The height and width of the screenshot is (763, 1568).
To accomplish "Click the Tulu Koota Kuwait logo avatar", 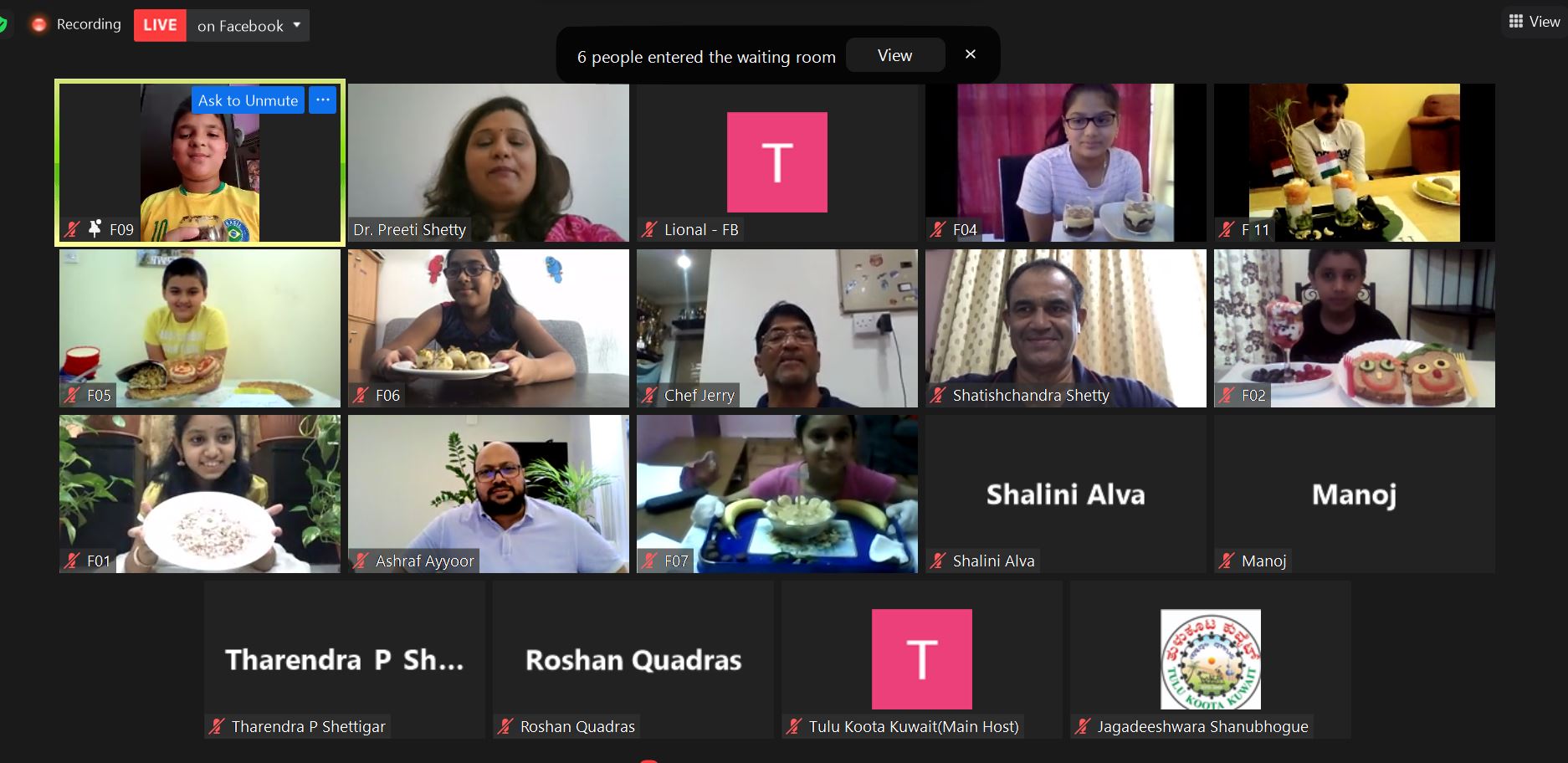I will (1210, 659).
